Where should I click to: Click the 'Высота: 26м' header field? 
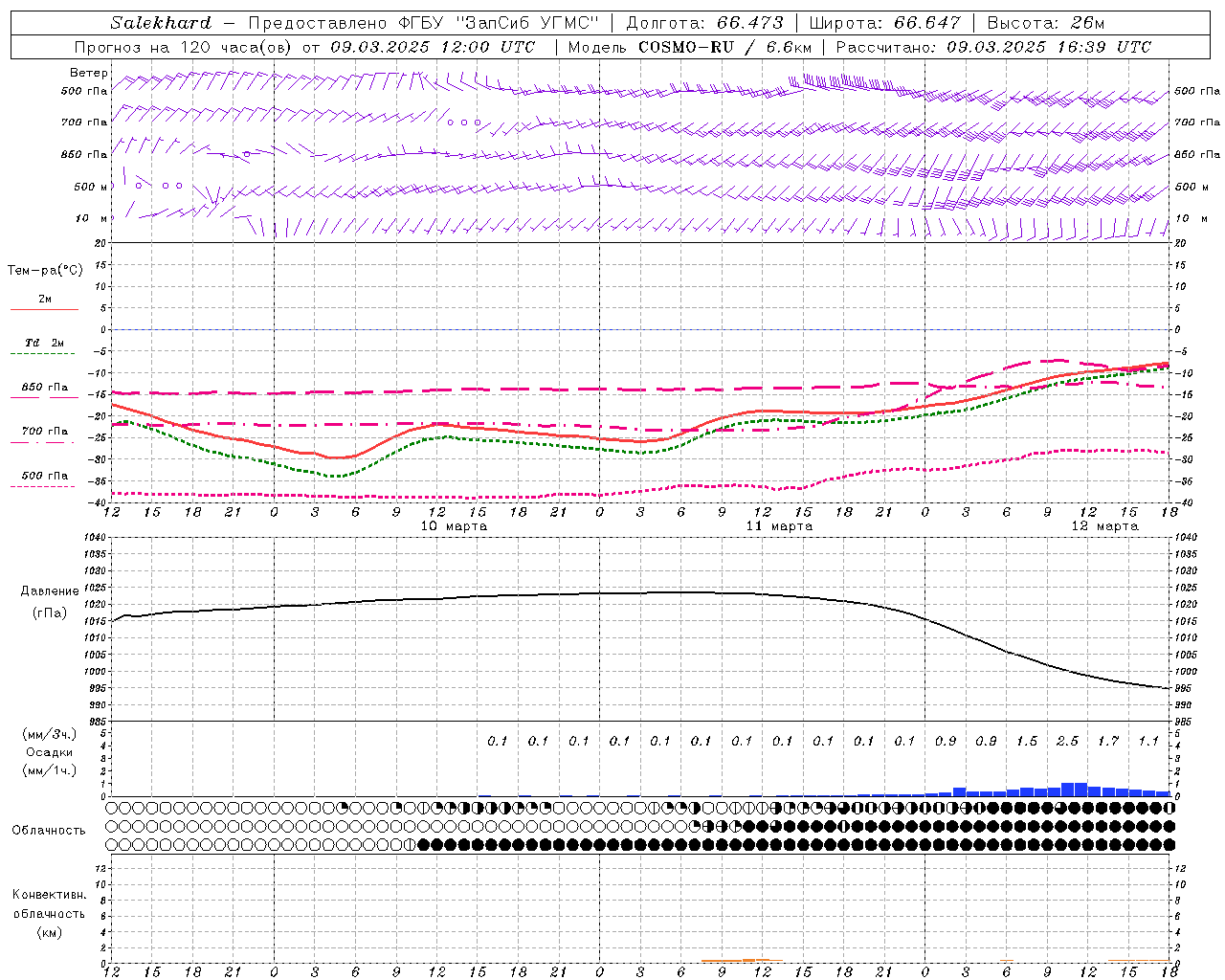1045,23
